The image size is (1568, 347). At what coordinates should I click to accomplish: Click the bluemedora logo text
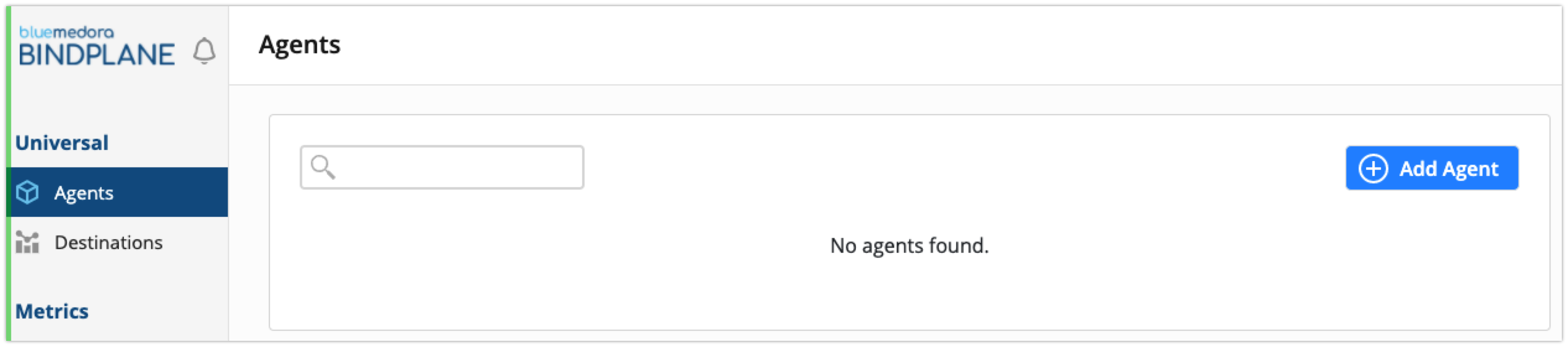[66, 32]
